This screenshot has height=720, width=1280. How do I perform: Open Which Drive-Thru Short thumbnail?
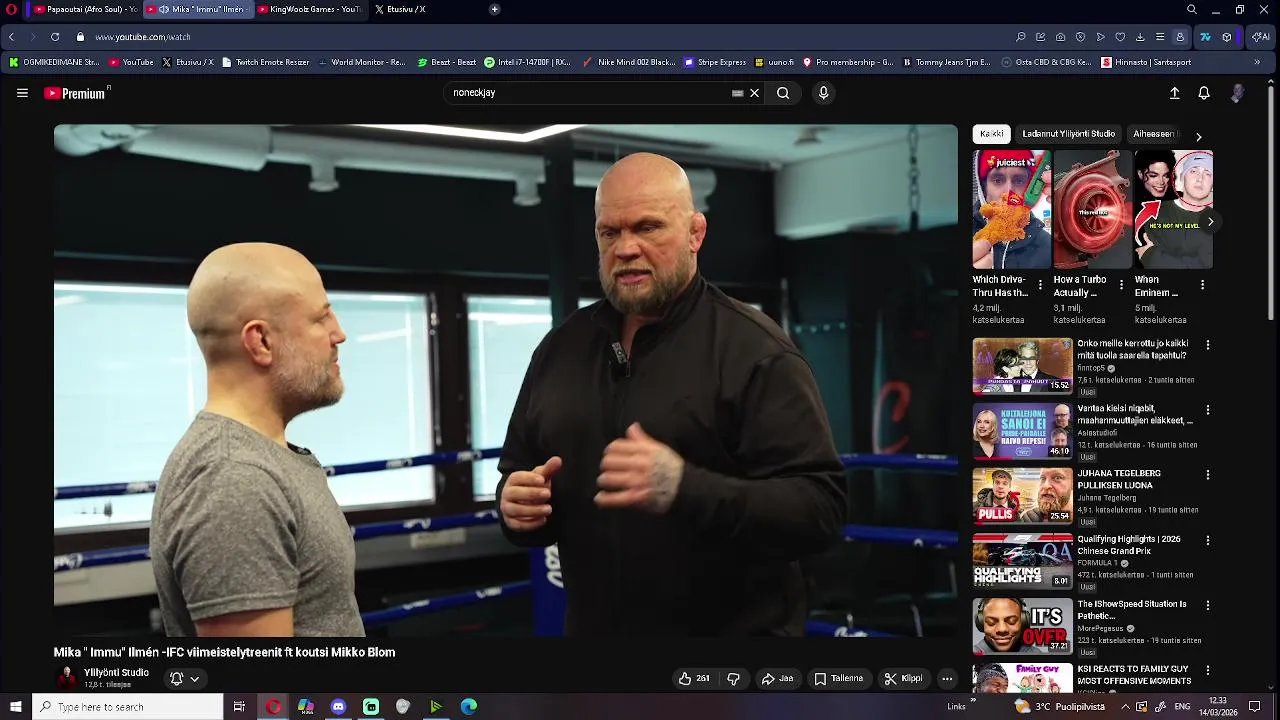pos(1012,209)
